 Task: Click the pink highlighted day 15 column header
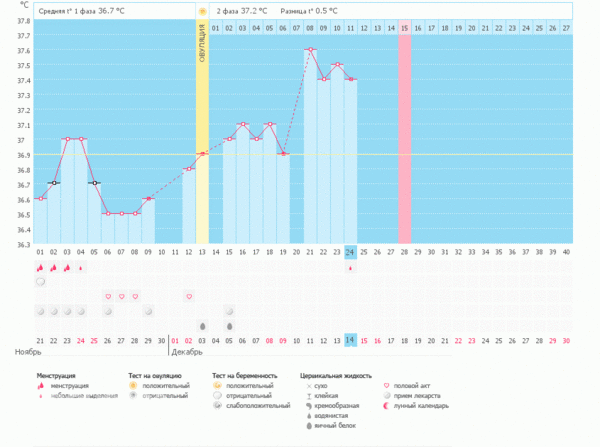coord(405,28)
